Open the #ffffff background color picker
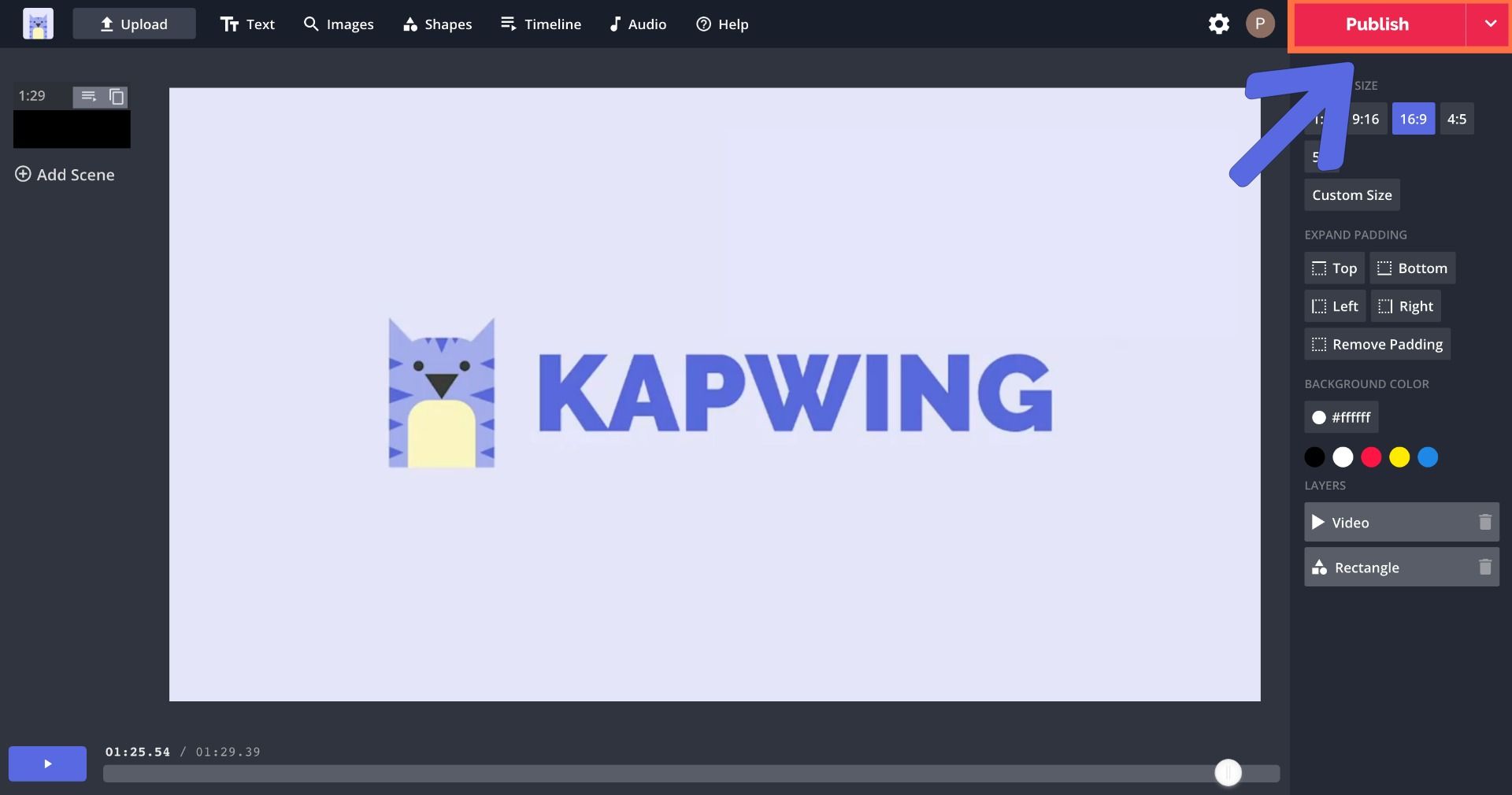Image resolution: width=1512 pixels, height=795 pixels. click(1341, 417)
